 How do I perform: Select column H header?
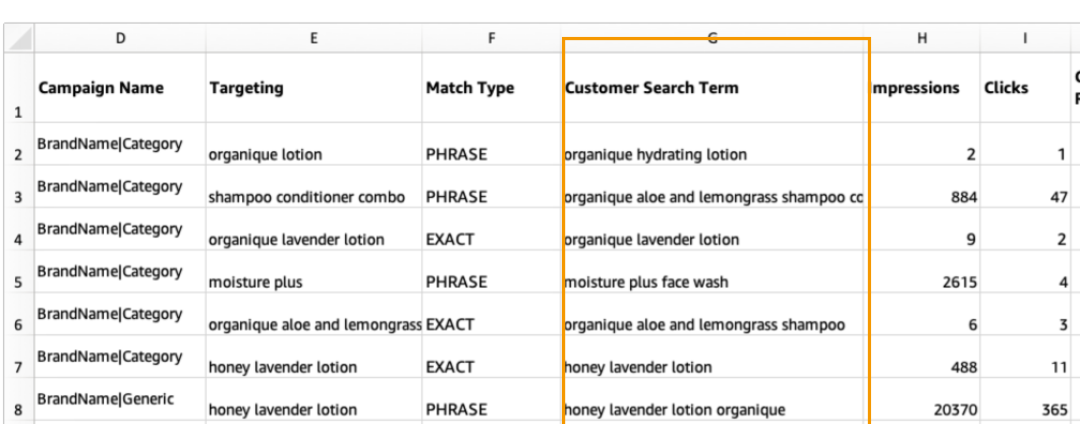click(x=921, y=38)
